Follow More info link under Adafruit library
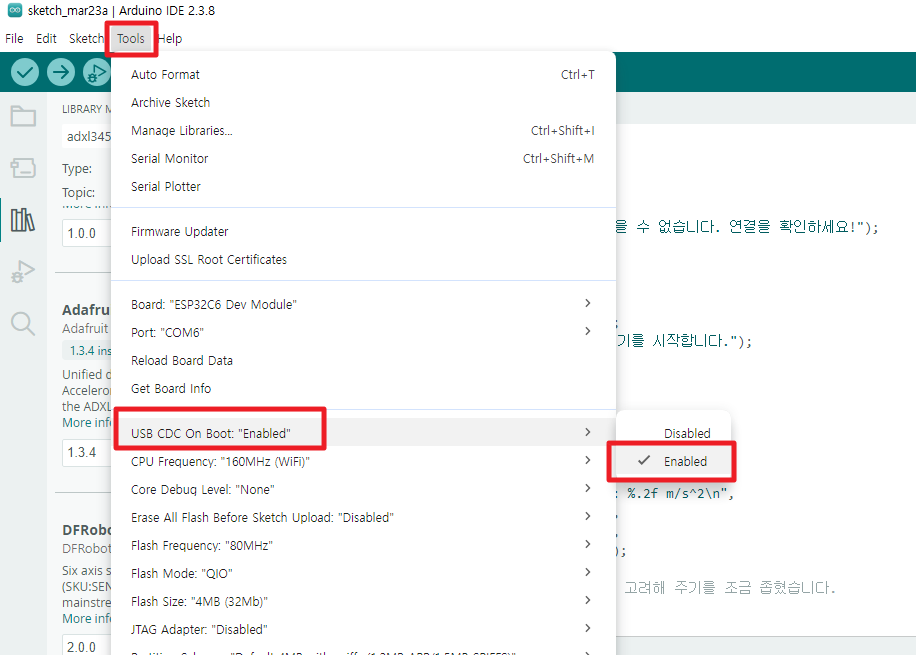This screenshot has width=916, height=655. pos(86,422)
